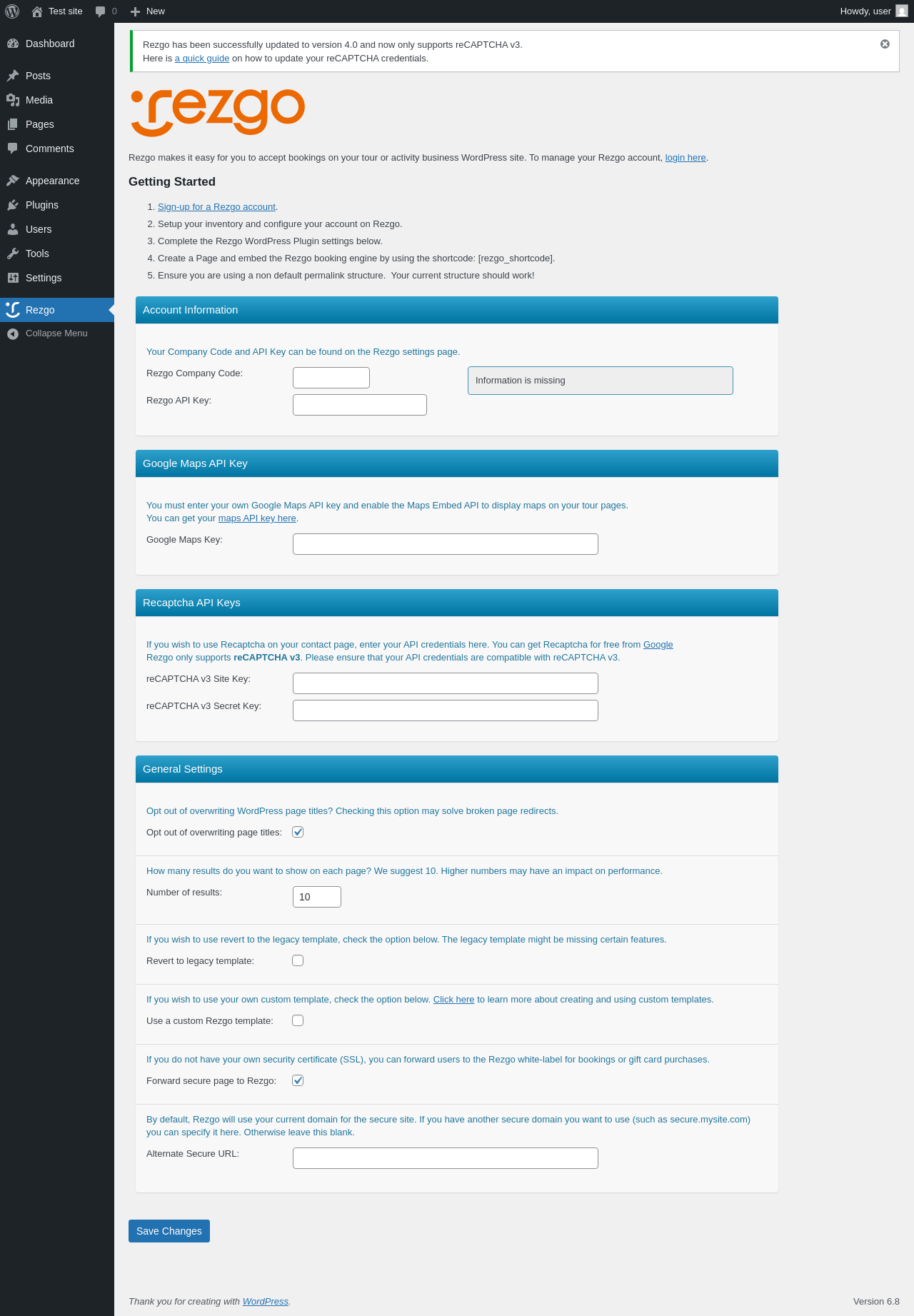The width and height of the screenshot is (914, 1316).
Task: Select Pages in the sidebar
Action: [57, 124]
